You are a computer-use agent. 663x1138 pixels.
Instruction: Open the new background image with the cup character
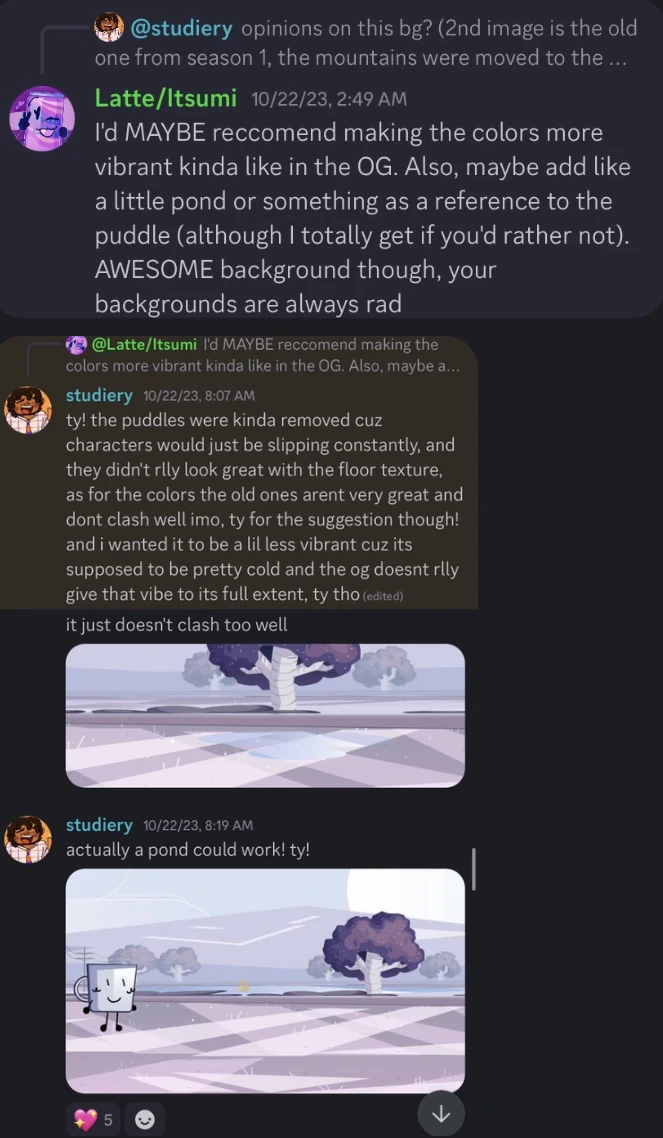click(265, 981)
